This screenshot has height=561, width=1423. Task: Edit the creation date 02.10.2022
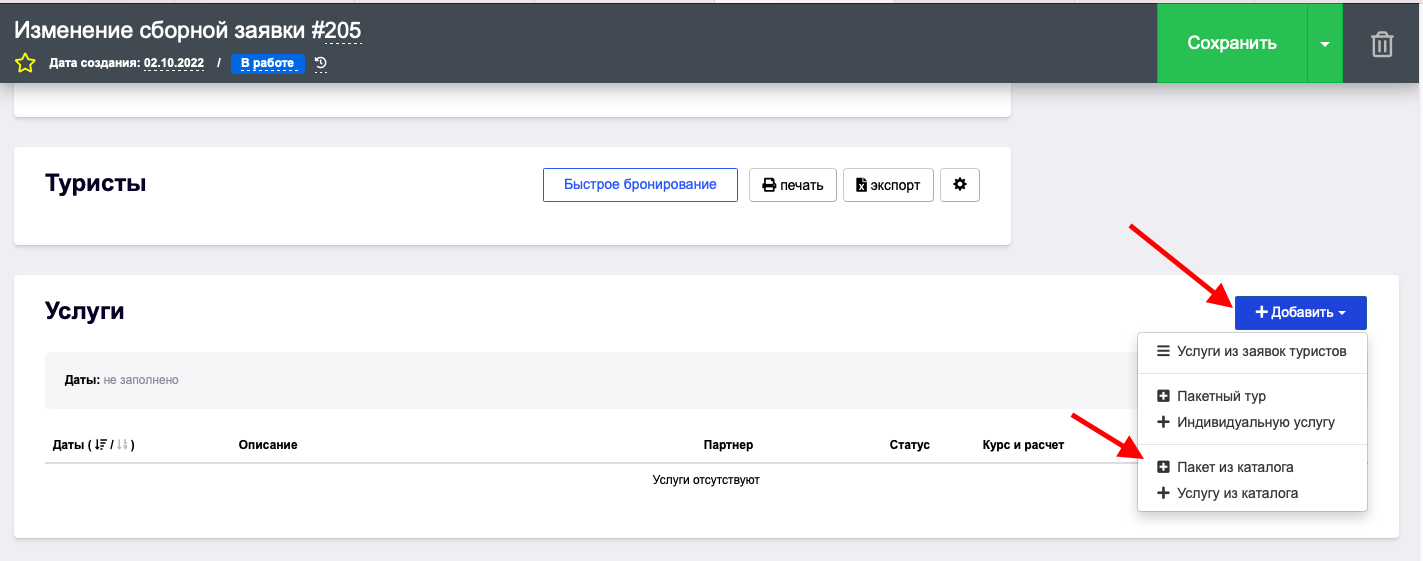[174, 63]
